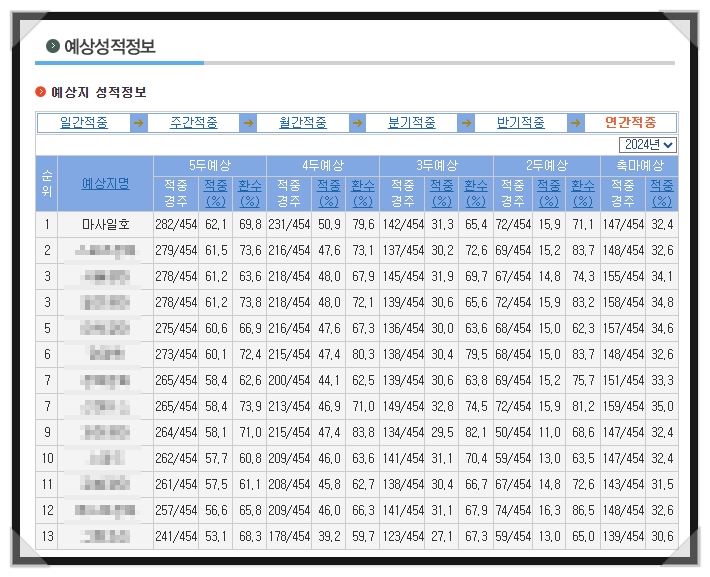The image size is (710, 577).
Task: Click the 231/454 cell
Action: pos(289,225)
